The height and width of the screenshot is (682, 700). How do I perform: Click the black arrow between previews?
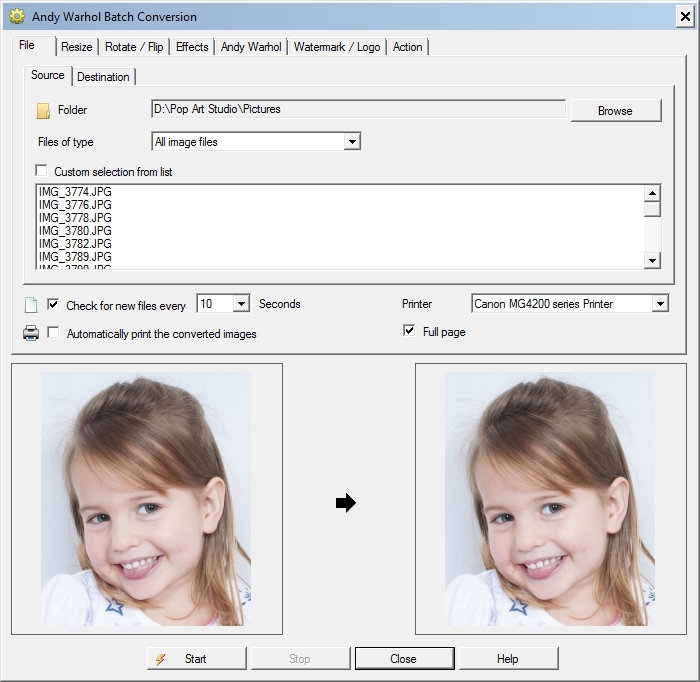pyautogui.click(x=346, y=503)
